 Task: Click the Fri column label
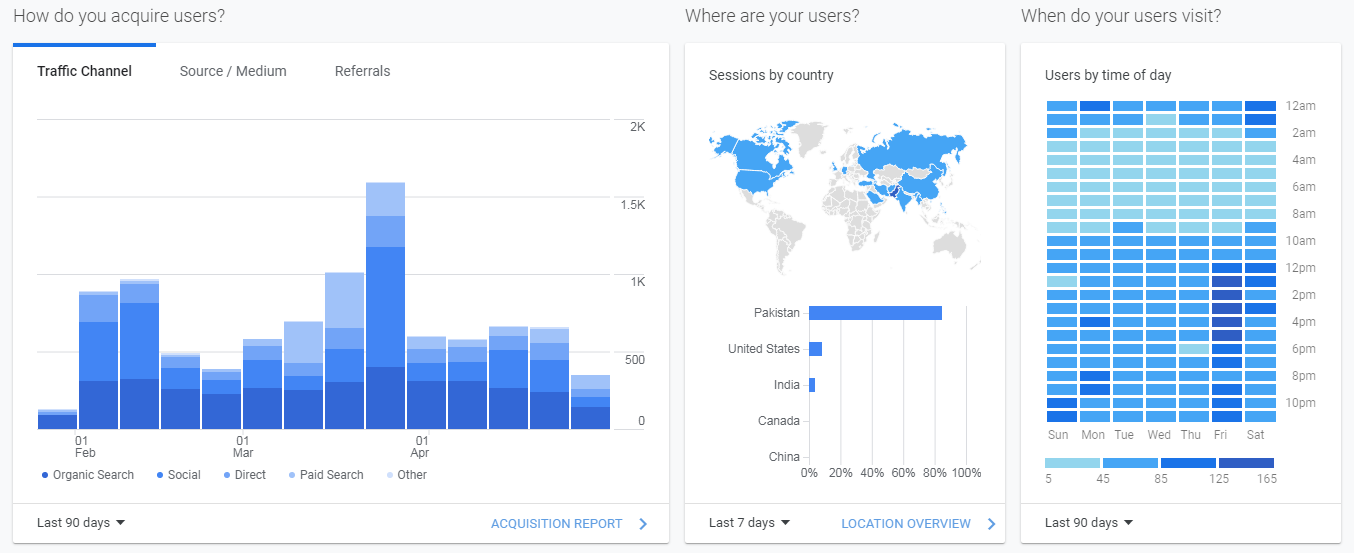pos(1222,435)
